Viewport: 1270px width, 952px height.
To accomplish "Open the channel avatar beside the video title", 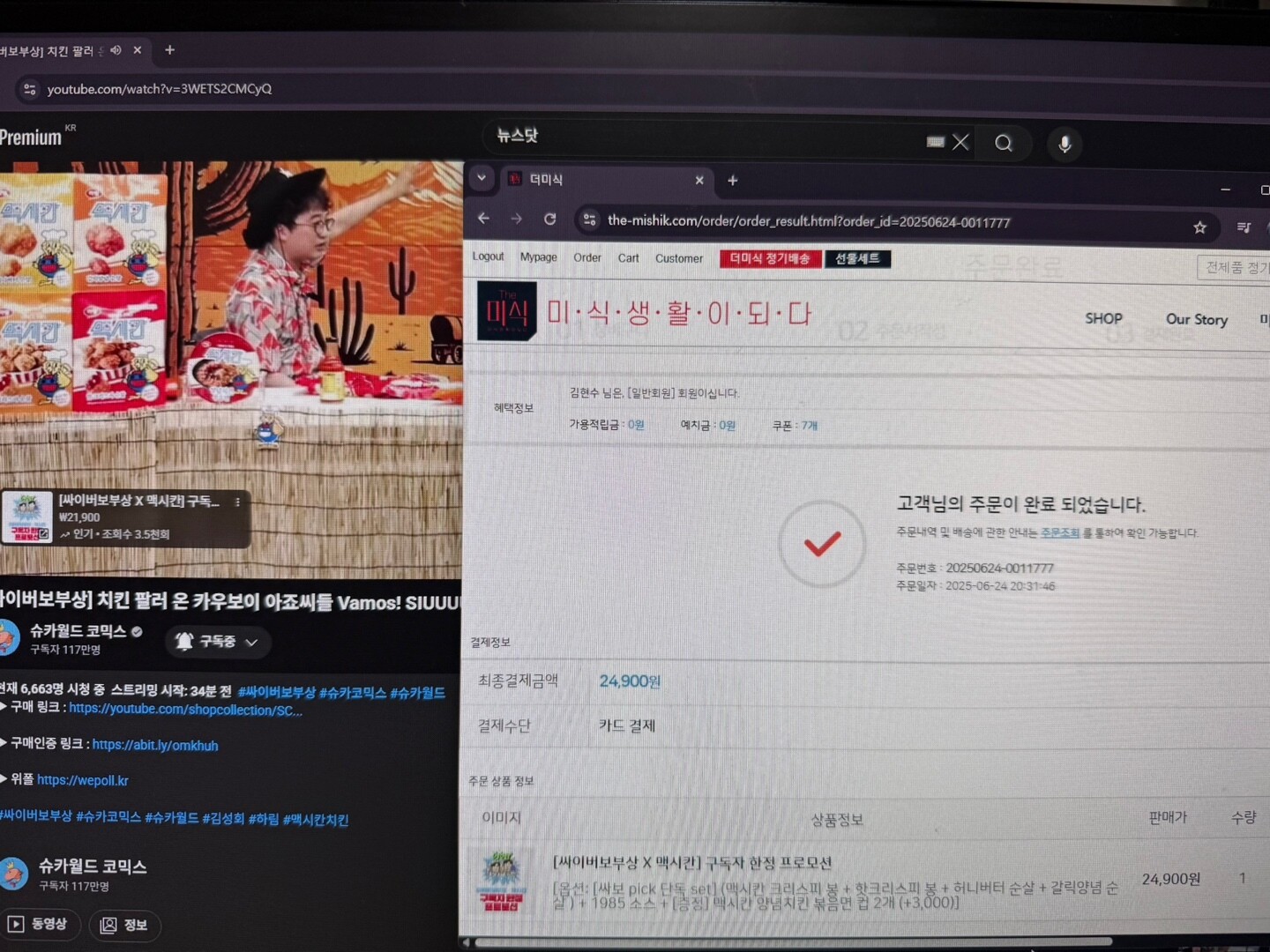I will [8, 638].
